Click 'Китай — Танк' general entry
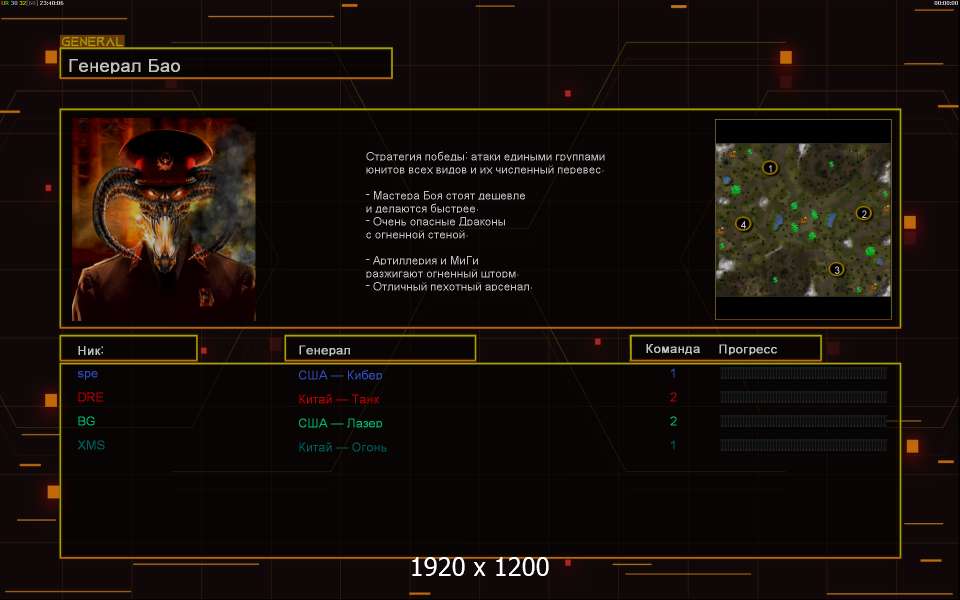 (339, 399)
